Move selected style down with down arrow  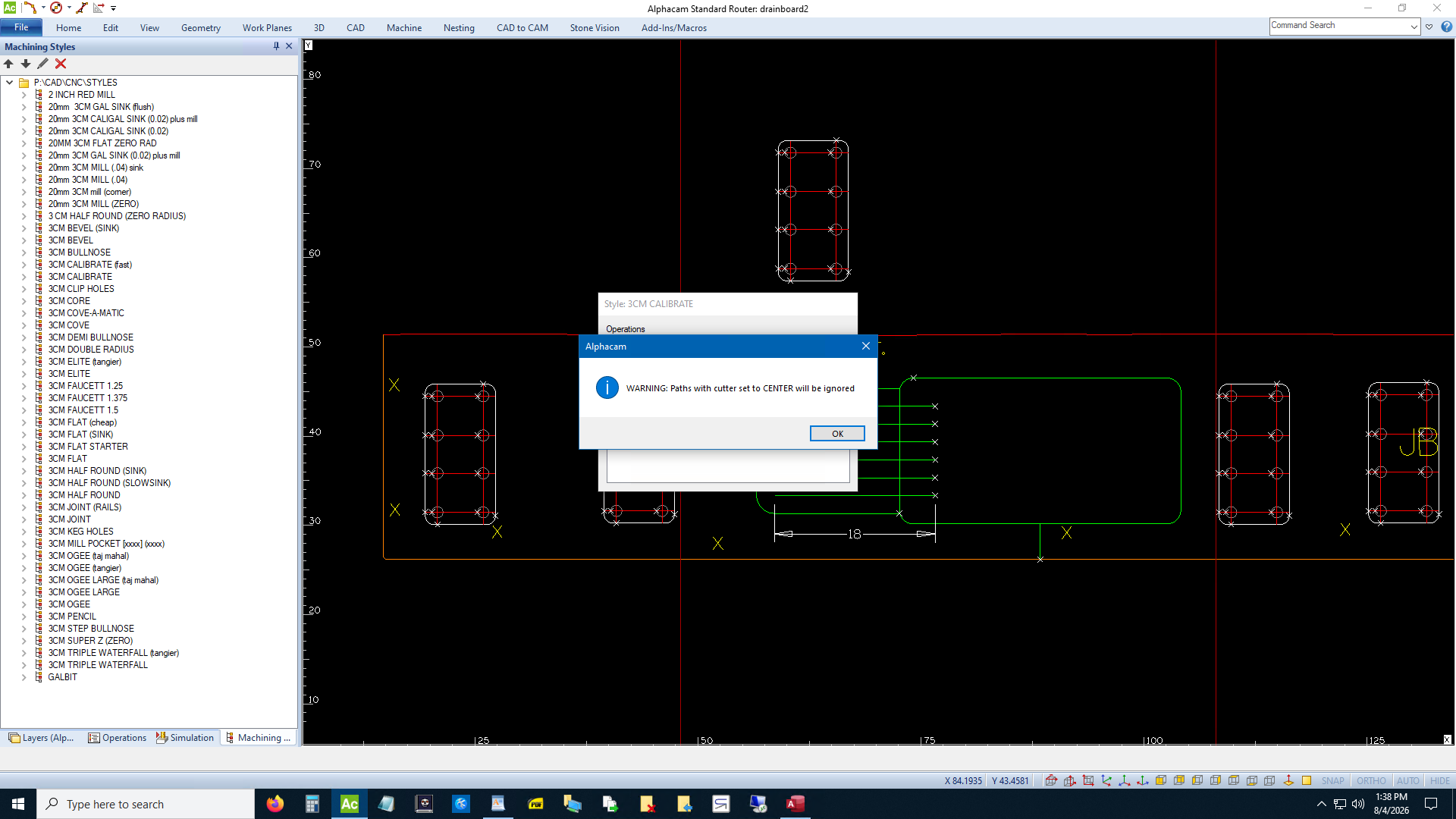pyautogui.click(x=26, y=64)
